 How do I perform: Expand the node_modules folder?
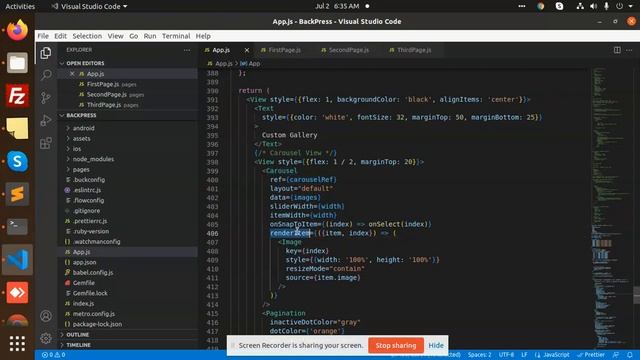click(x=93, y=159)
